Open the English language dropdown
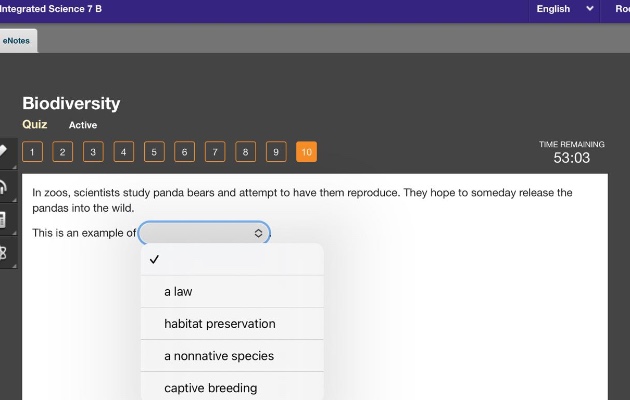630x400 pixels. pos(565,9)
